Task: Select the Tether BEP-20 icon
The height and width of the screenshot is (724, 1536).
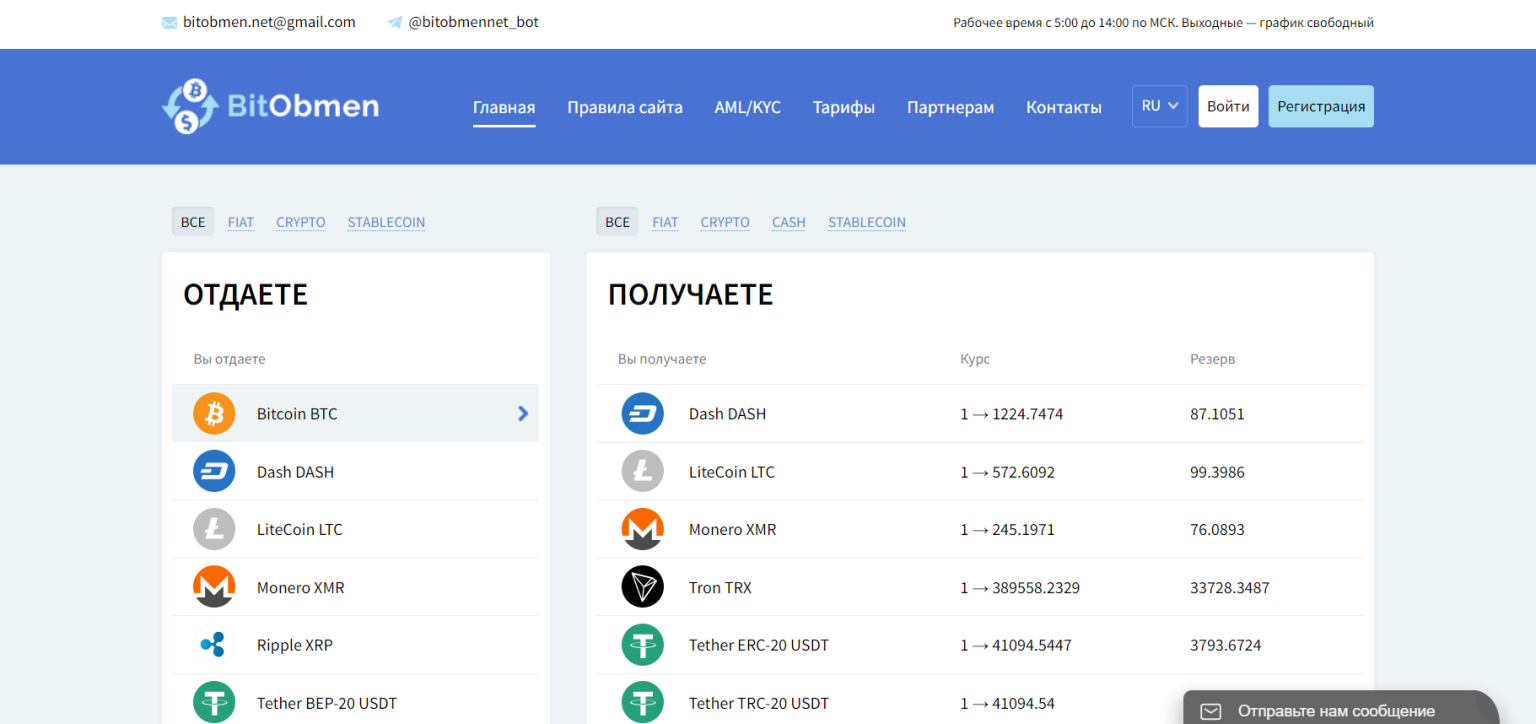Action: [214, 703]
